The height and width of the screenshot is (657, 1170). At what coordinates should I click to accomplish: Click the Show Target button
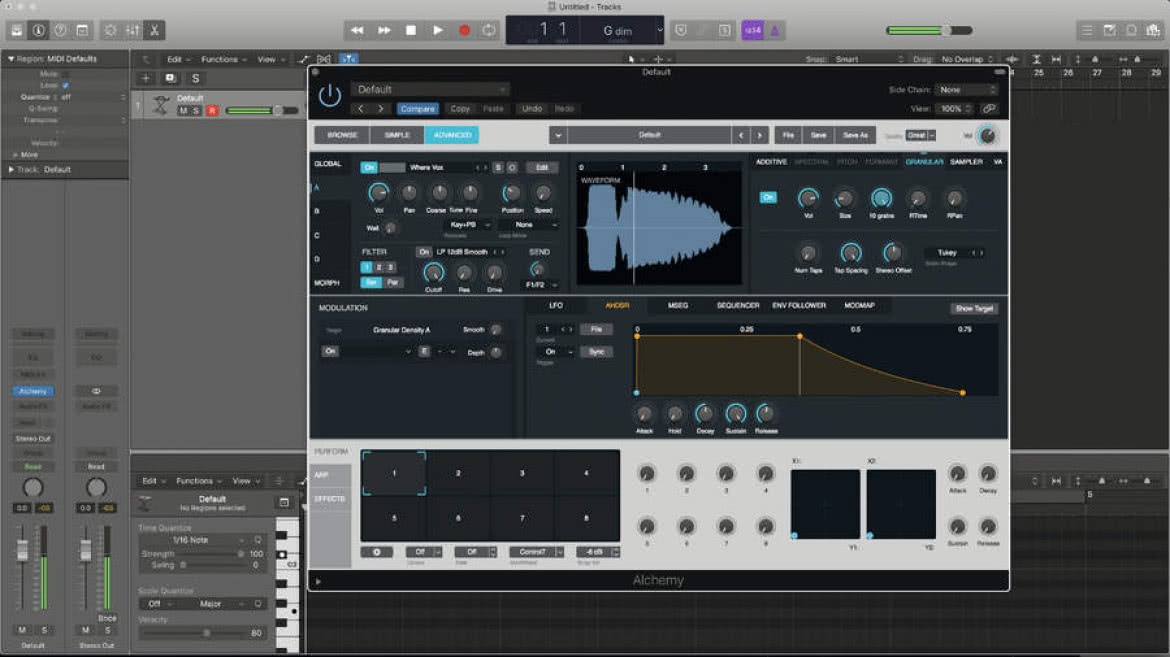tap(975, 308)
